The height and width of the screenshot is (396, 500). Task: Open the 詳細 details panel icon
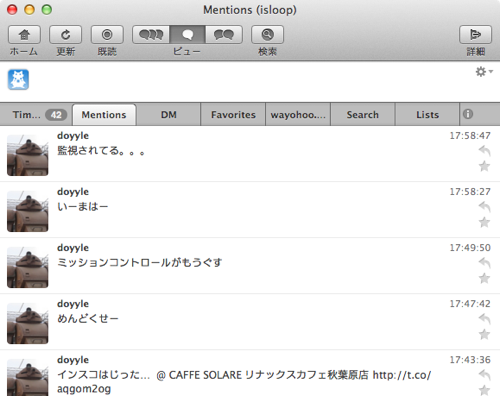[475, 35]
